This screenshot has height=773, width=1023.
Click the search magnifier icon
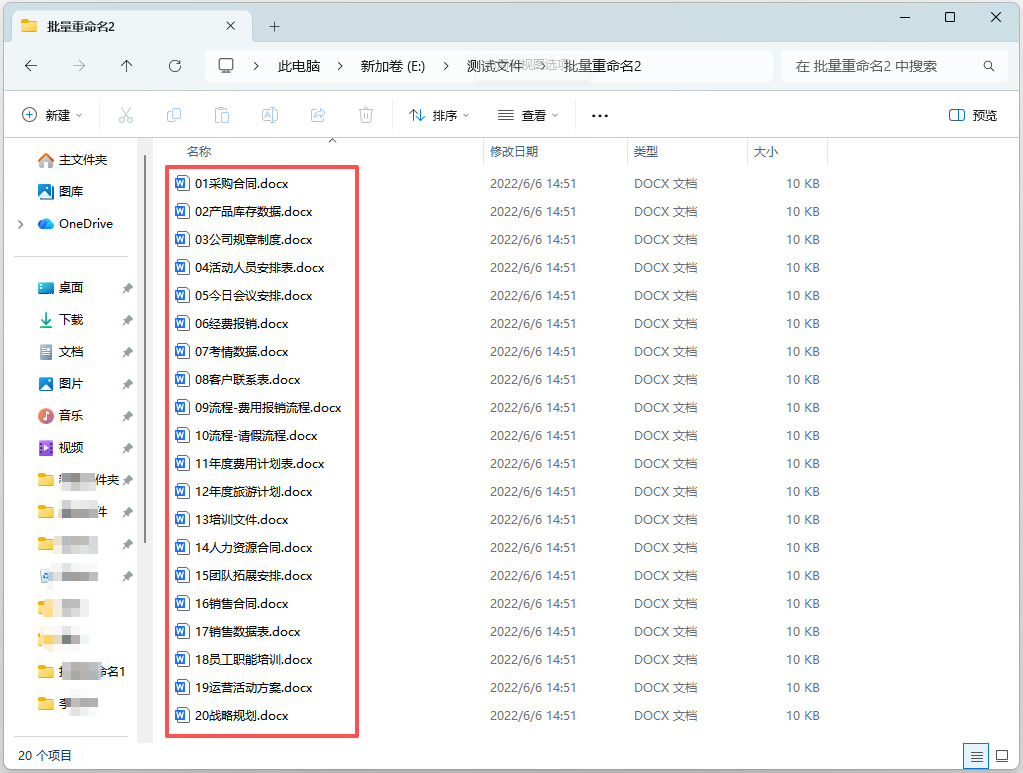(x=988, y=66)
